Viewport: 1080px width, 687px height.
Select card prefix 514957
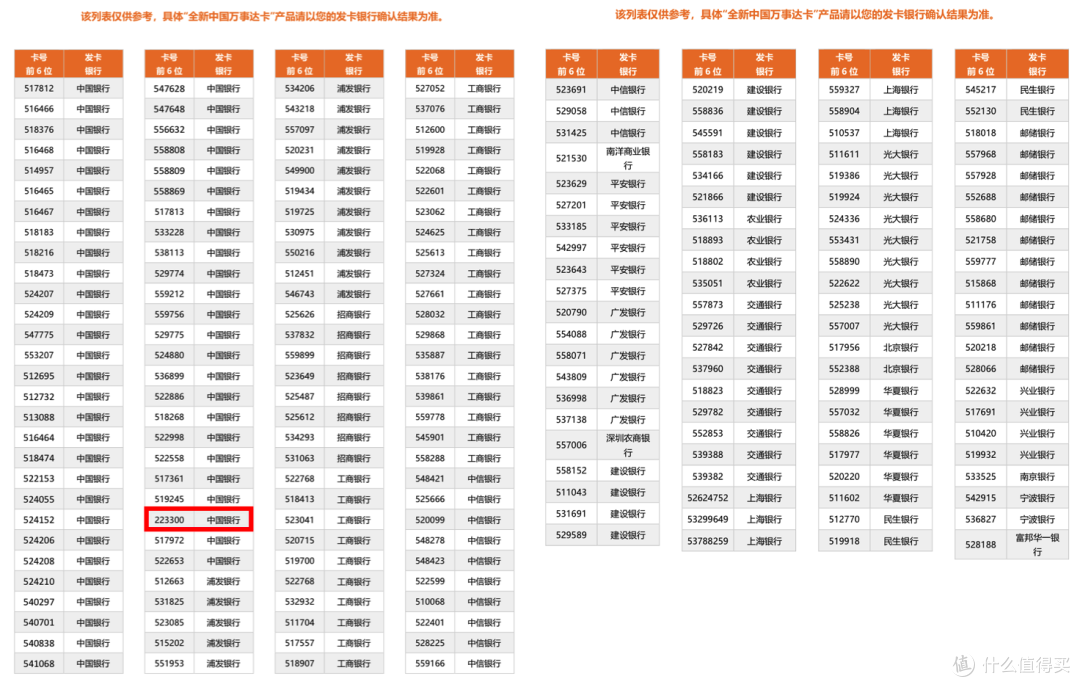click(39, 170)
